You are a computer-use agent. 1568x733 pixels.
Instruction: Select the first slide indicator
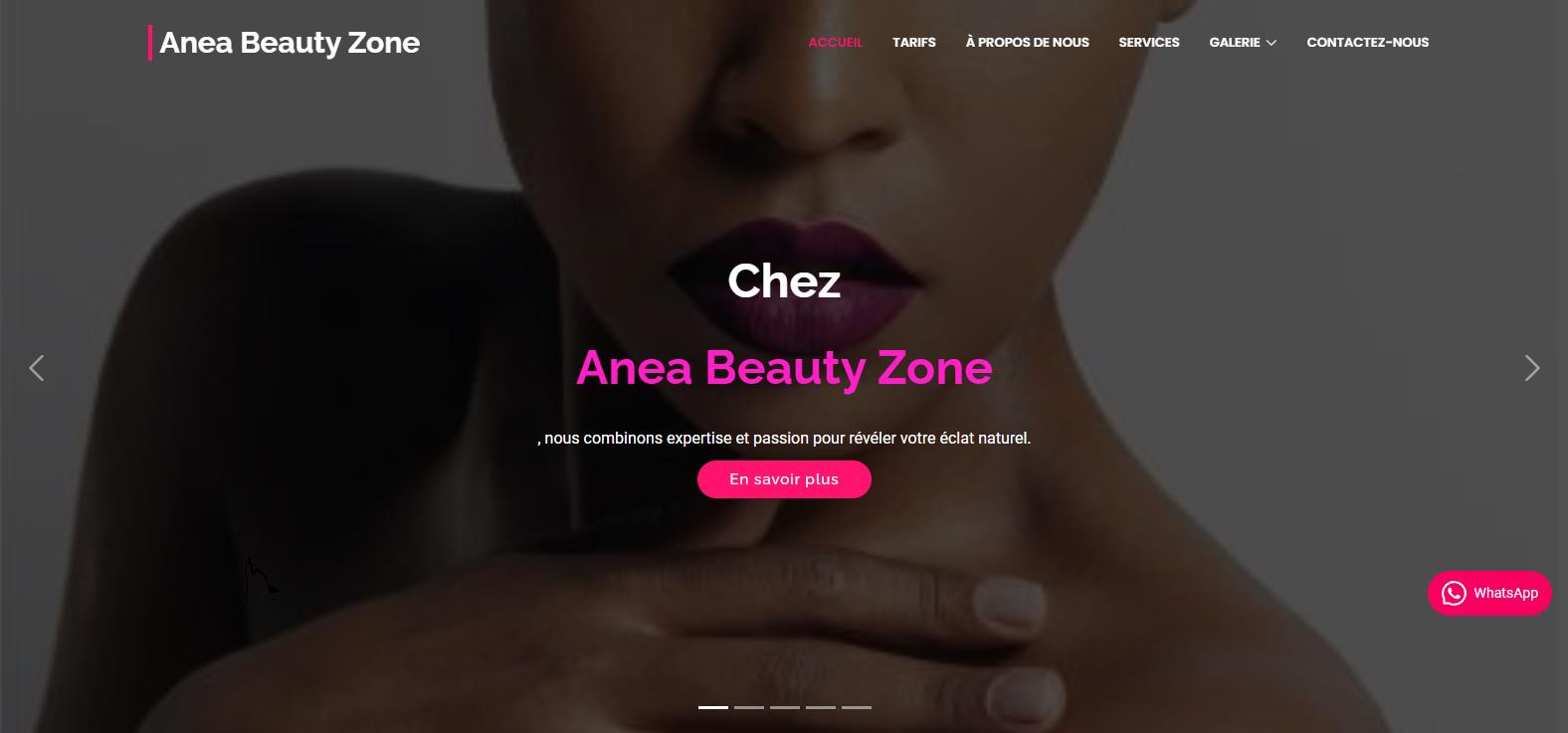click(x=713, y=707)
